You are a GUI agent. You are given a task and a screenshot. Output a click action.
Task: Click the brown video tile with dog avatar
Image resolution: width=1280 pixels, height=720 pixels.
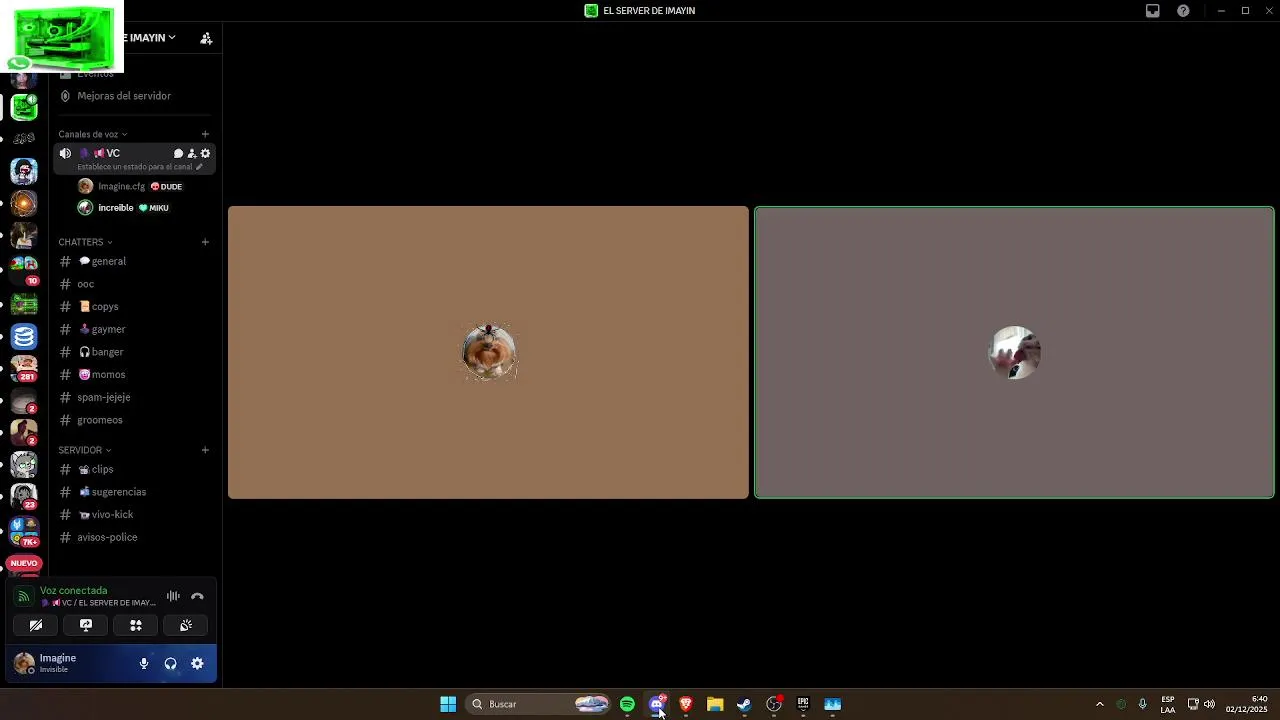coord(488,352)
